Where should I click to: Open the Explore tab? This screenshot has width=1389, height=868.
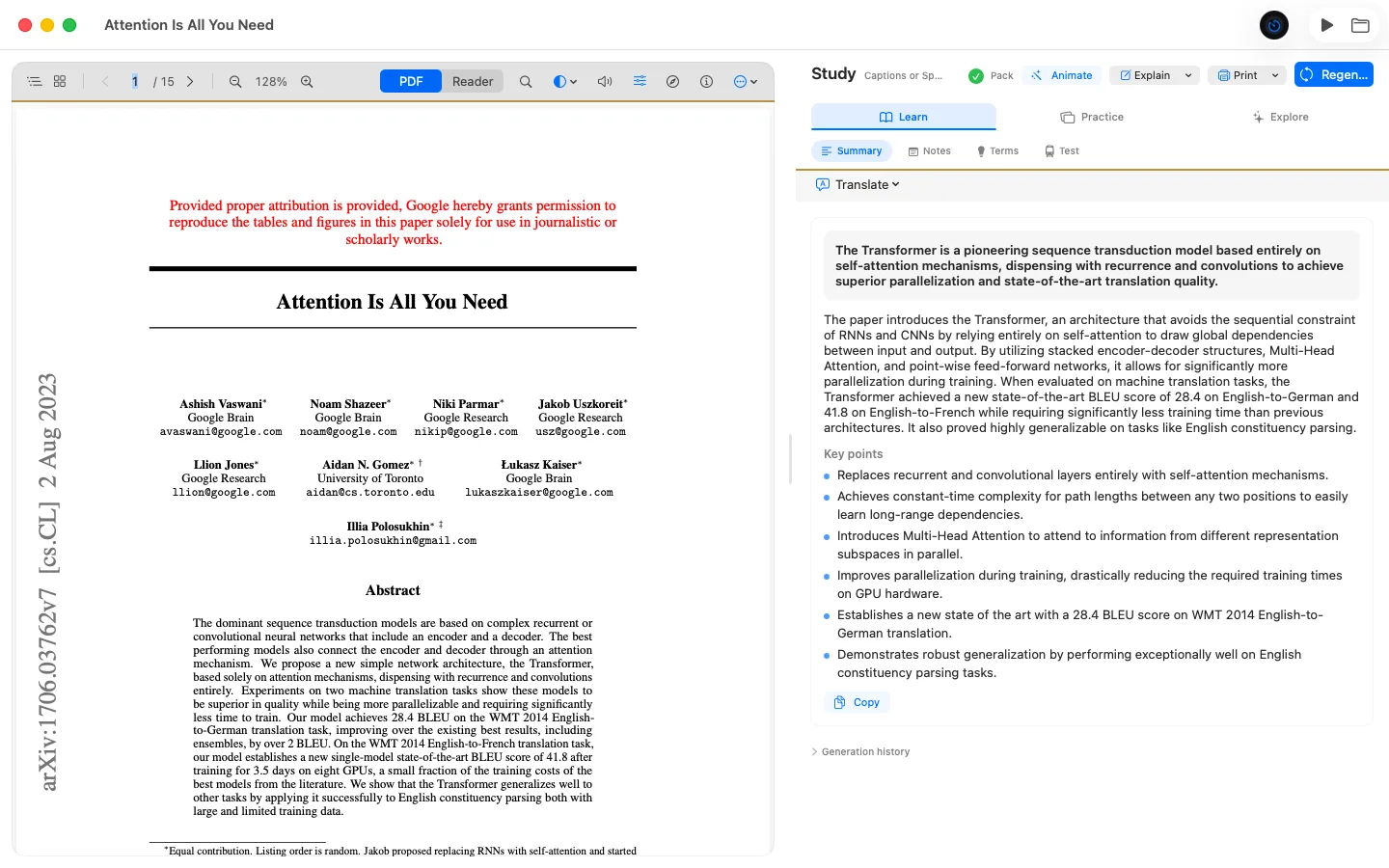tap(1280, 117)
